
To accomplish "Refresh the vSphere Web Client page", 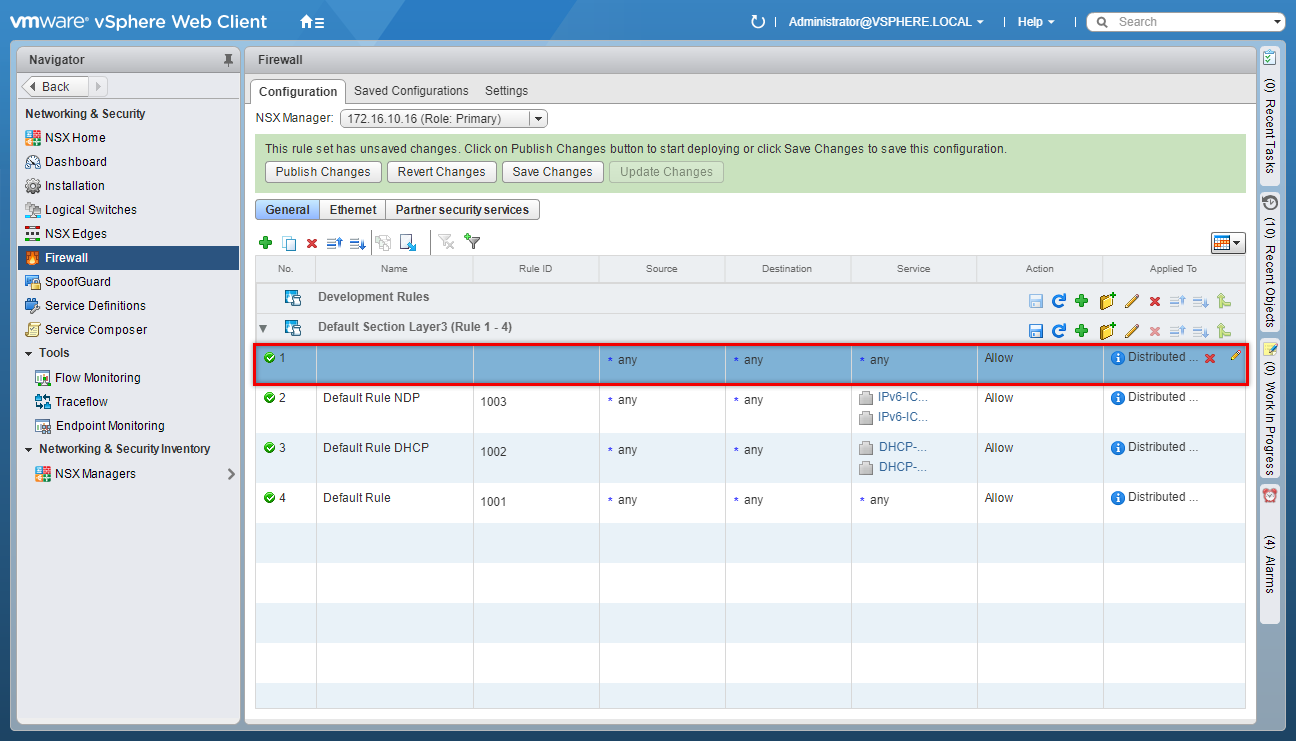I will click(758, 22).
